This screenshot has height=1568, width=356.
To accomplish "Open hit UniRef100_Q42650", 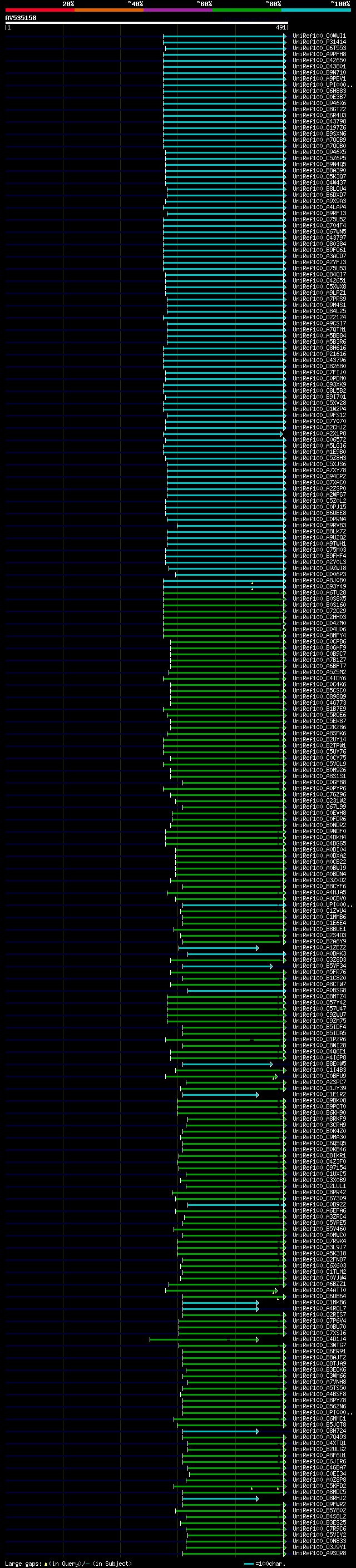I will 319,60.
